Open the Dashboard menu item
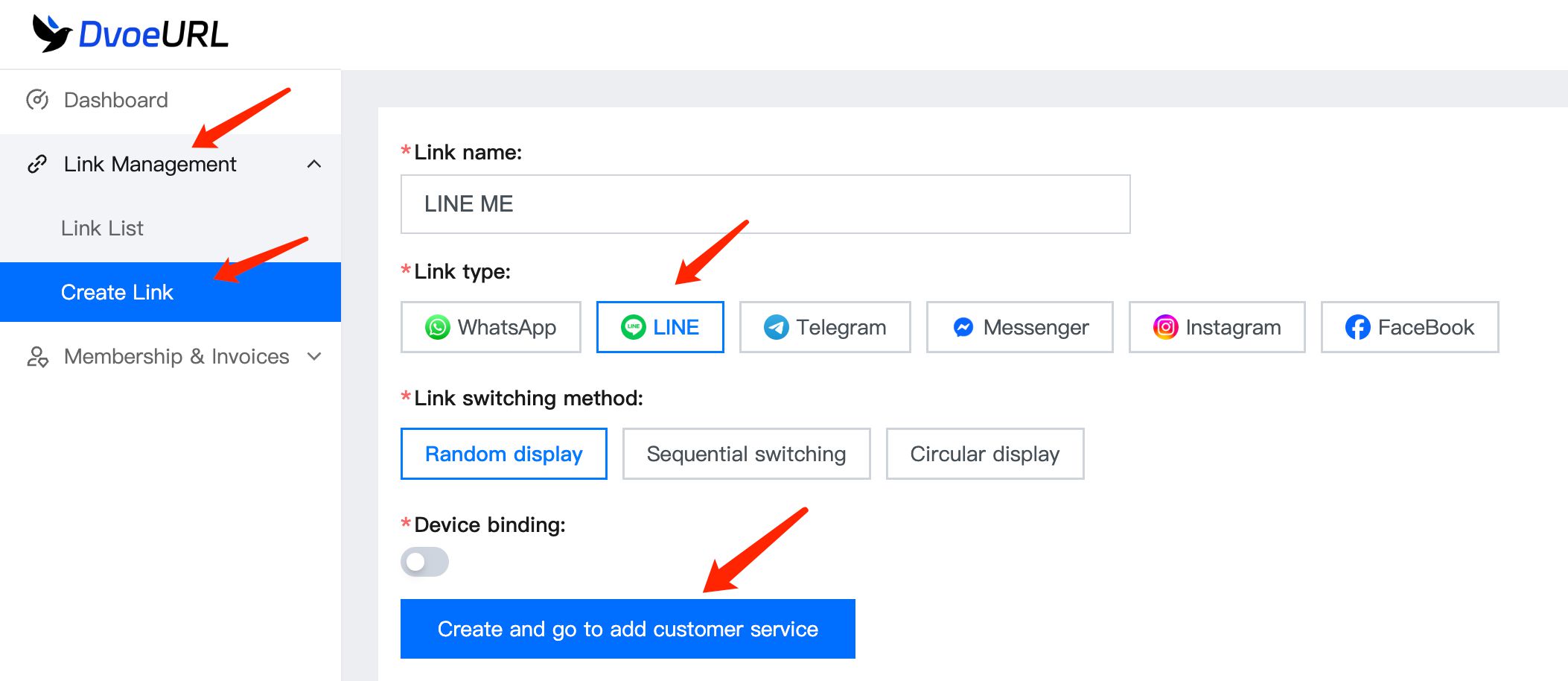Image resolution: width=1568 pixels, height=681 pixels. tap(170, 100)
